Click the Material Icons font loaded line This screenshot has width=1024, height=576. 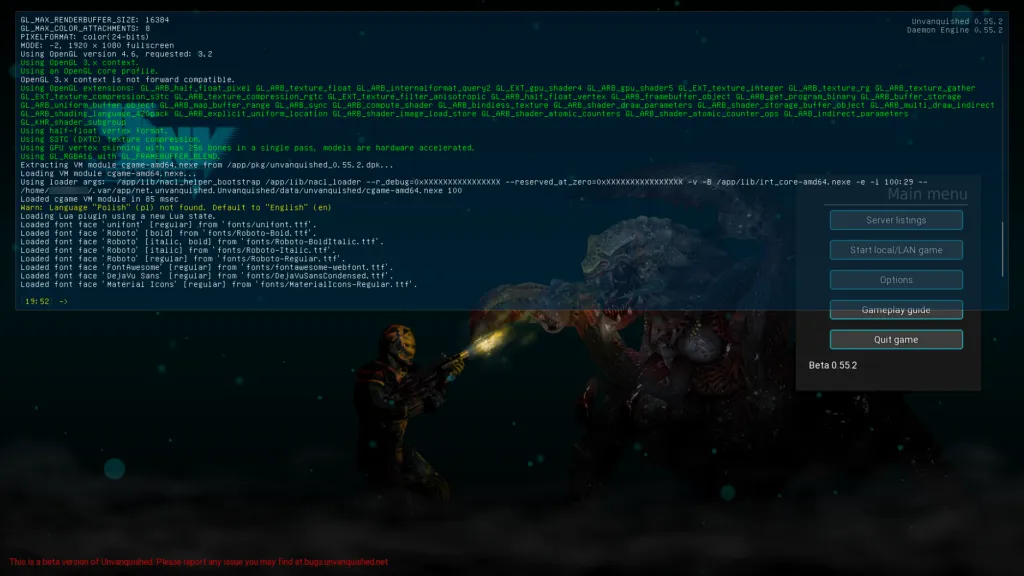[x=219, y=285]
